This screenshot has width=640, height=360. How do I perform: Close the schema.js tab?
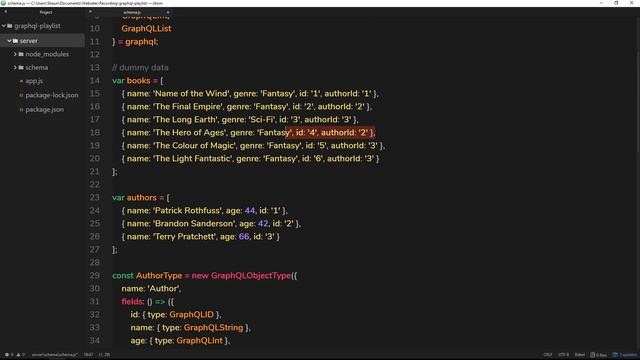[x=168, y=12]
